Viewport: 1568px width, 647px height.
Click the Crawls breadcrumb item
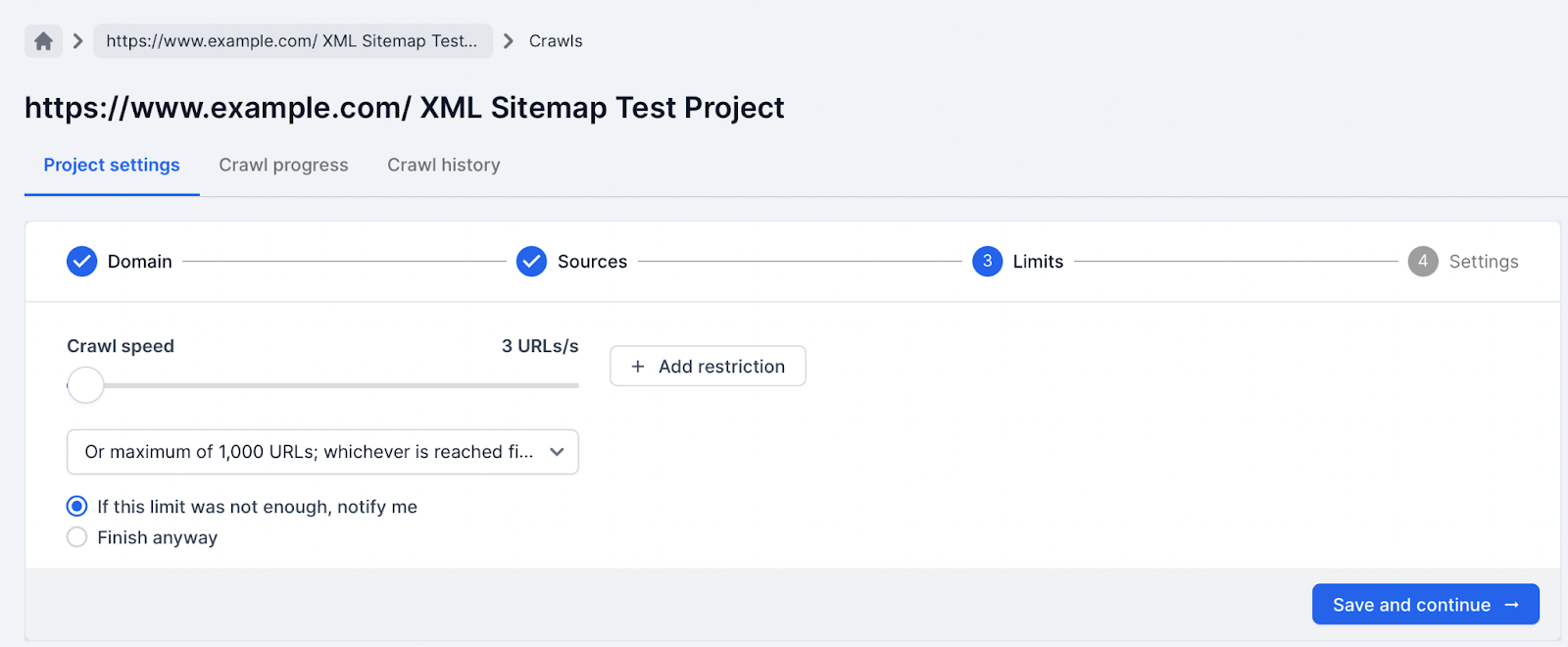coord(556,41)
